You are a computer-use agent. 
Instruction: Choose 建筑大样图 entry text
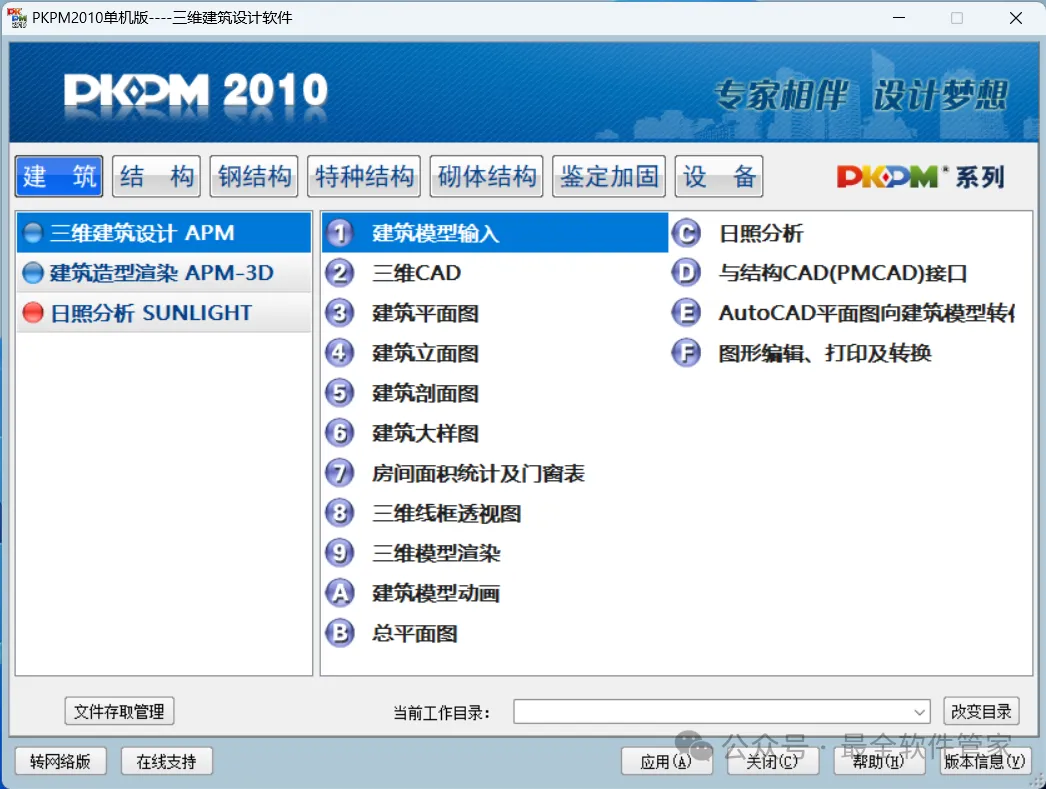click(x=425, y=433)
